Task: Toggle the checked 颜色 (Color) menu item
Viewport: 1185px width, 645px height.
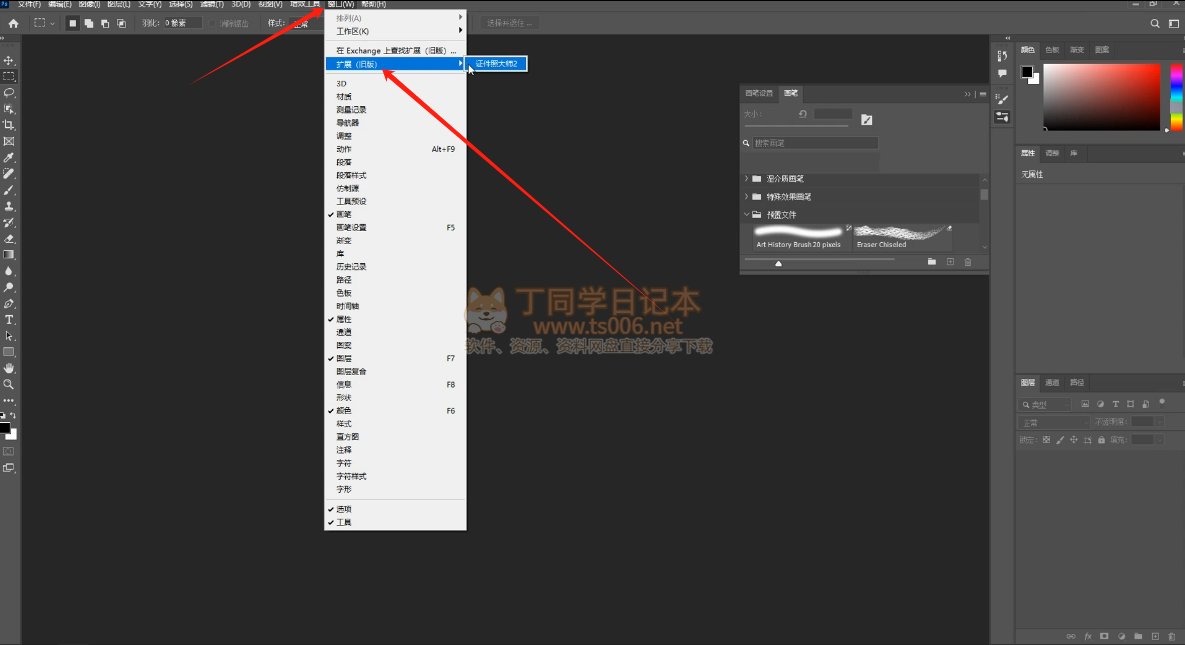Action: [344, 411]
